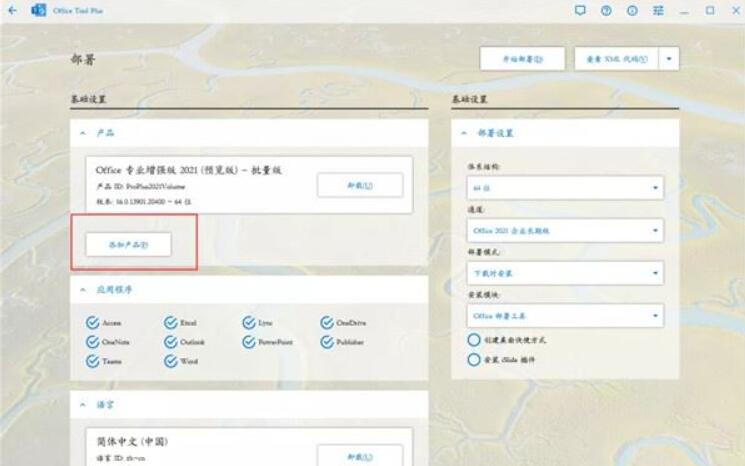The height and width of the screenshot is (466, 745).
Task: Open the 安装模块 Office 部署工具 dropdown
Action: coord(565,316)
